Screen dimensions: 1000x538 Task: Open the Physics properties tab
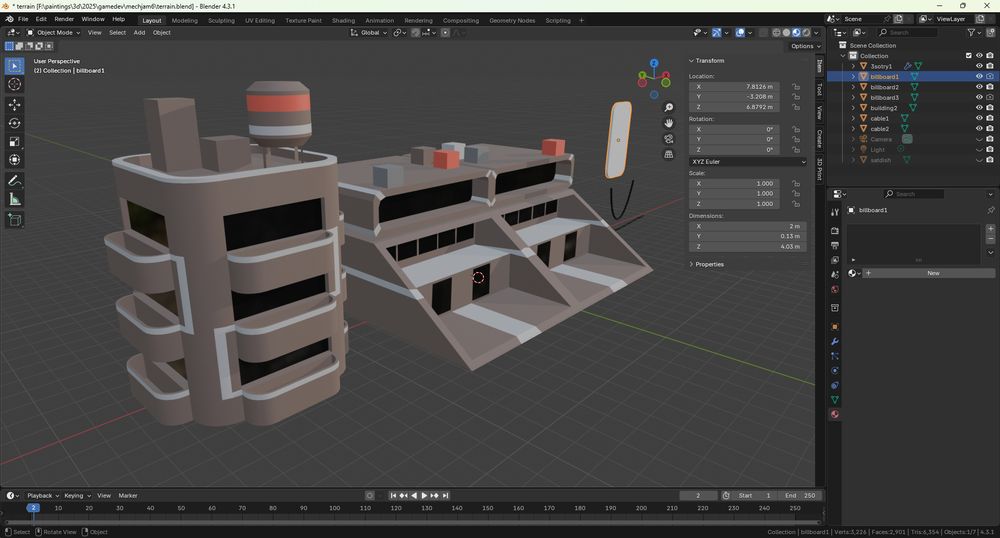click(835, 371)
